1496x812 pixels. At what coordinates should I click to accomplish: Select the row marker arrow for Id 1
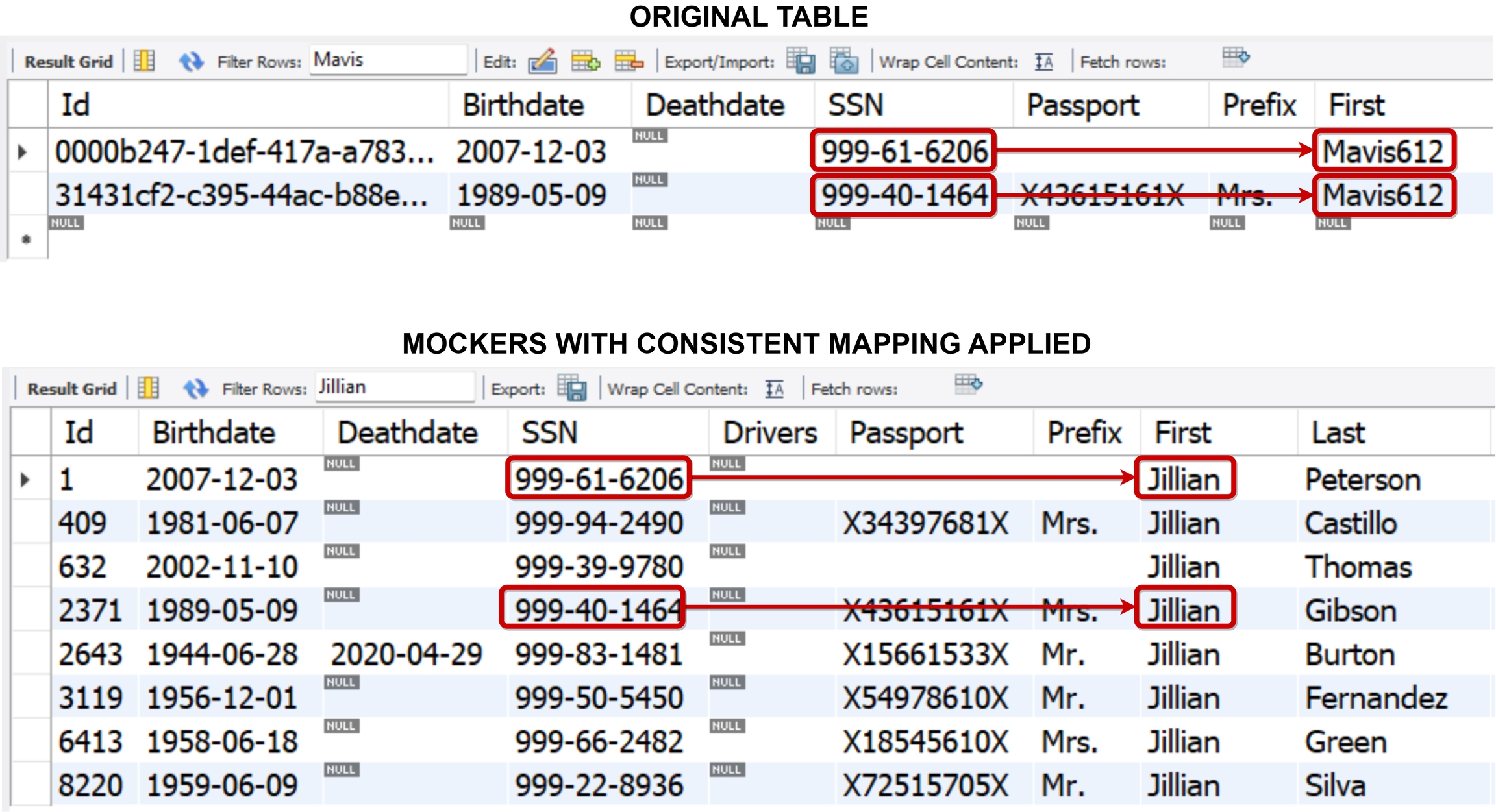(25, 480)
